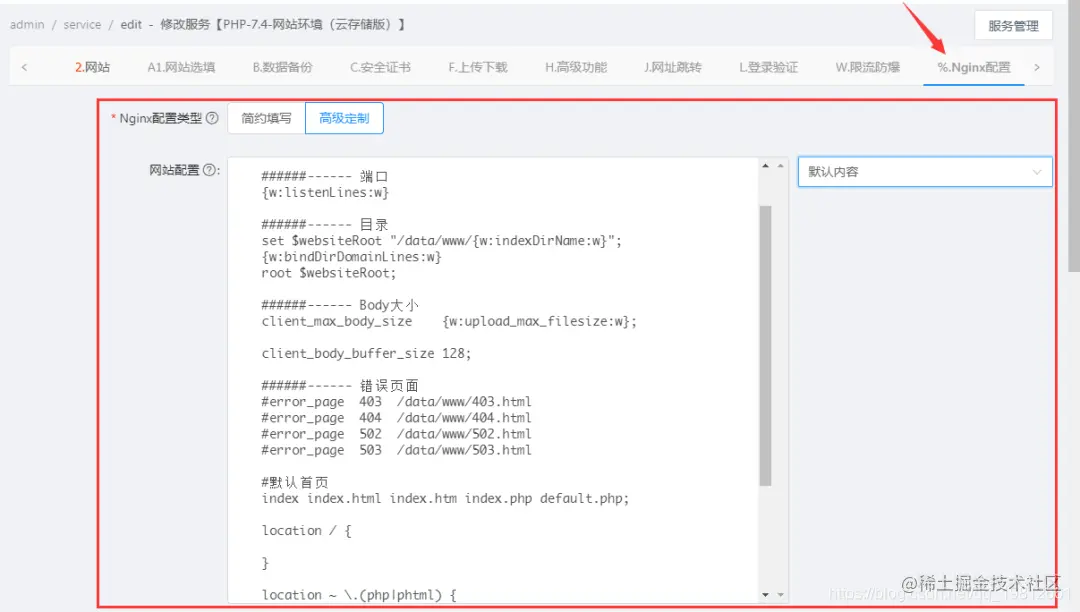
Task: Click the 服务管理 button
Action: click(x=1013, y=24)
